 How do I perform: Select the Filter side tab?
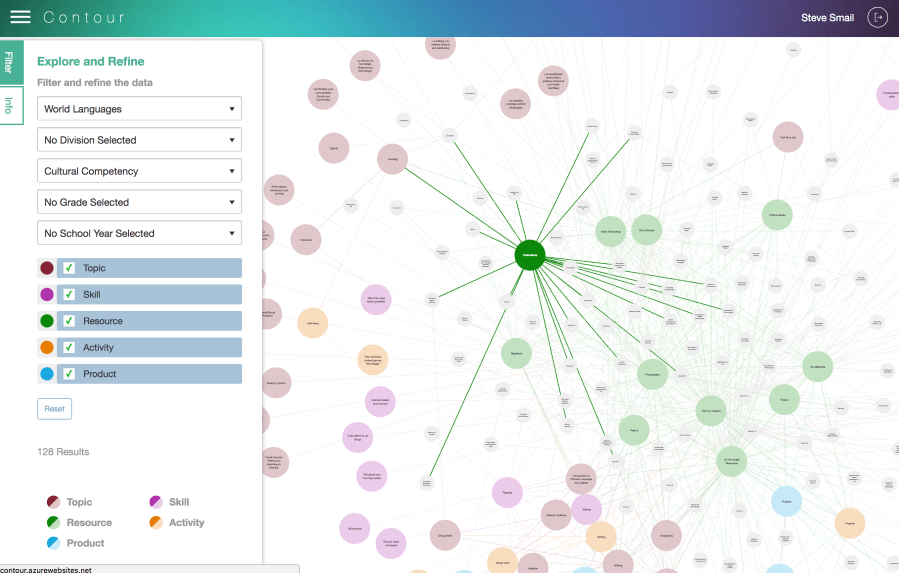9,63
